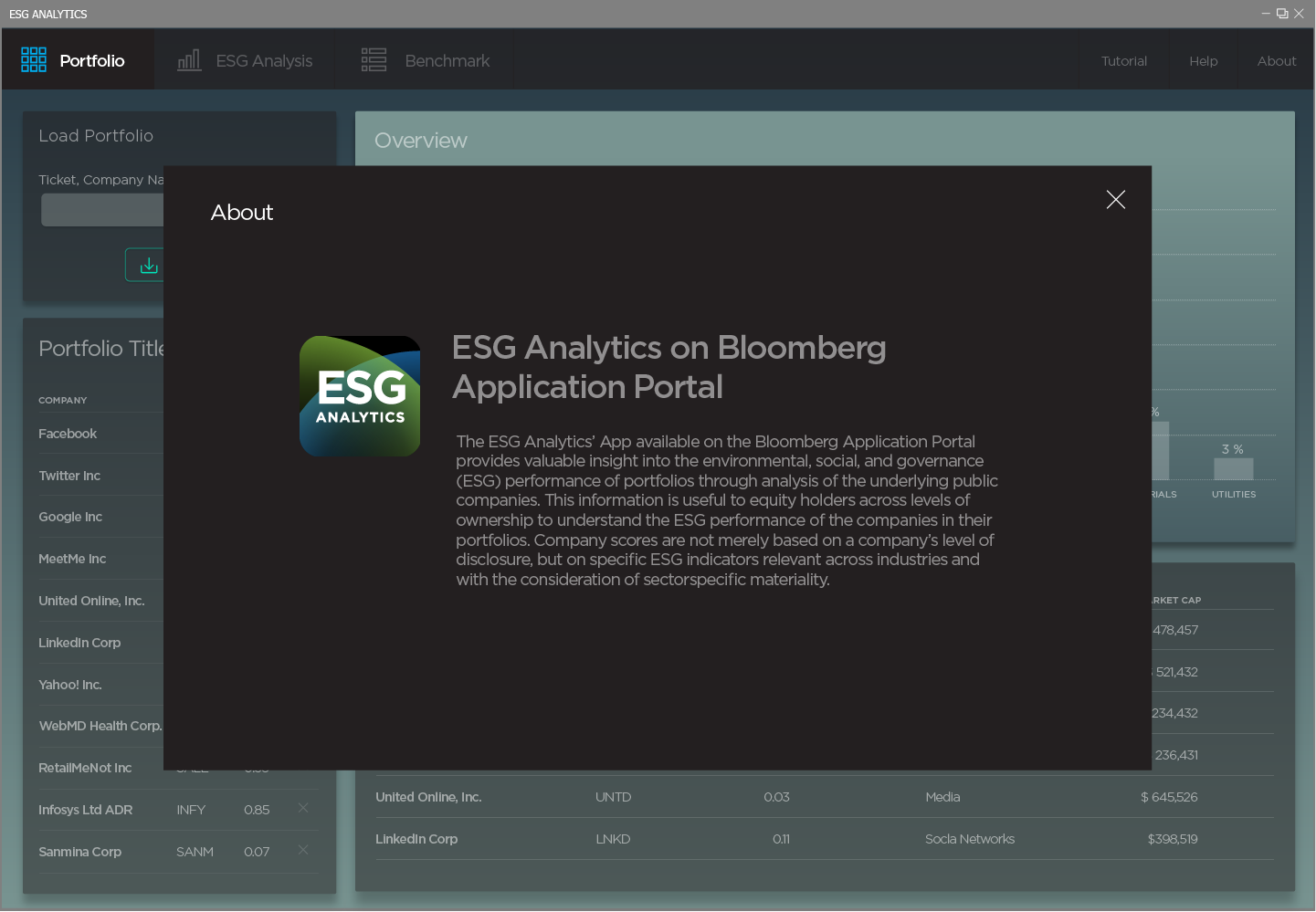Select WebMD Health Corp. in the list
The height and width of the screenshot is (912, 1316).
coord(100,726)
